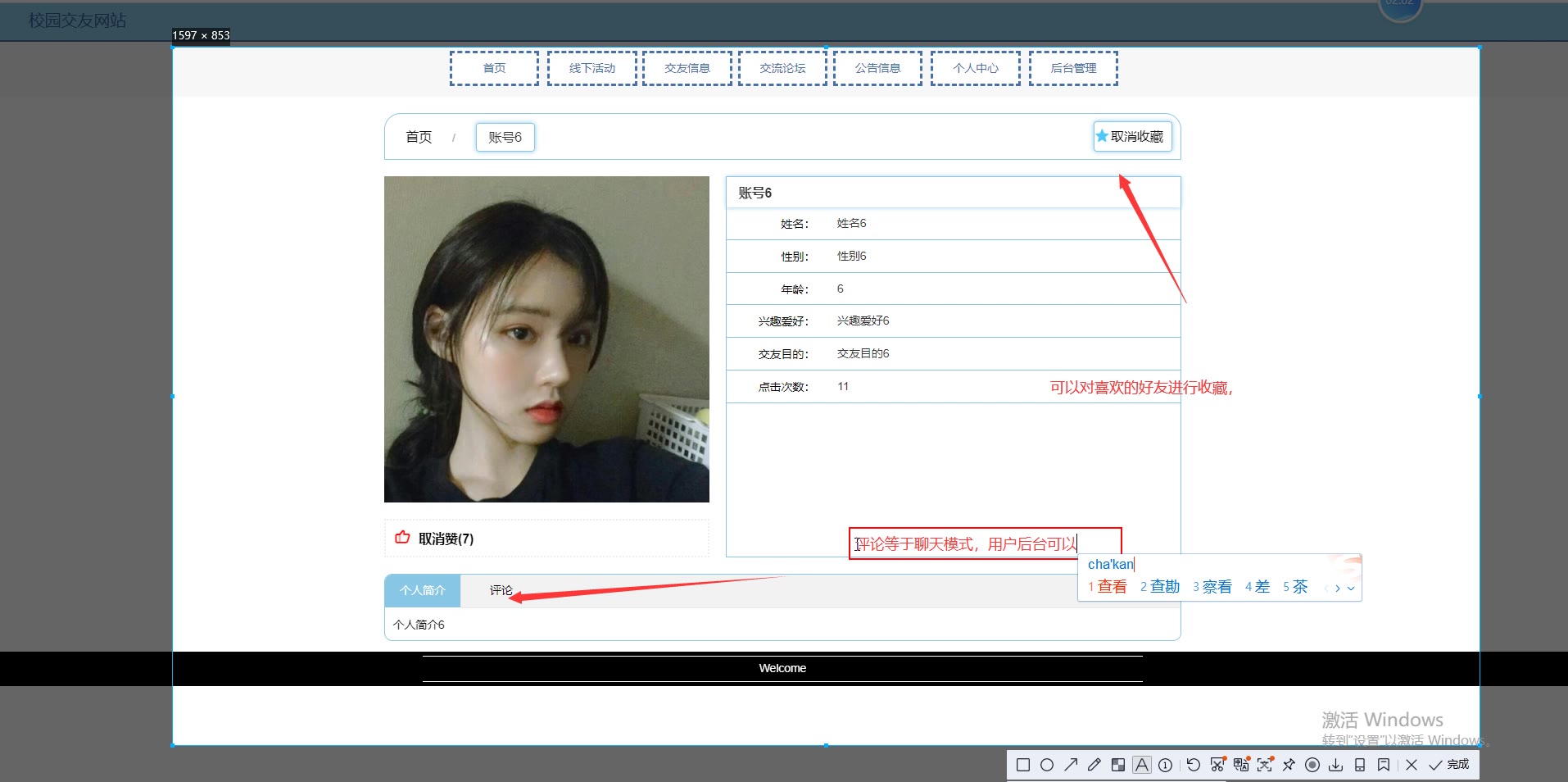Image resolution: width=1568 pixels, height=782 pixels.
Task: Select the text annotation tool
Action: click(1141, 765)
